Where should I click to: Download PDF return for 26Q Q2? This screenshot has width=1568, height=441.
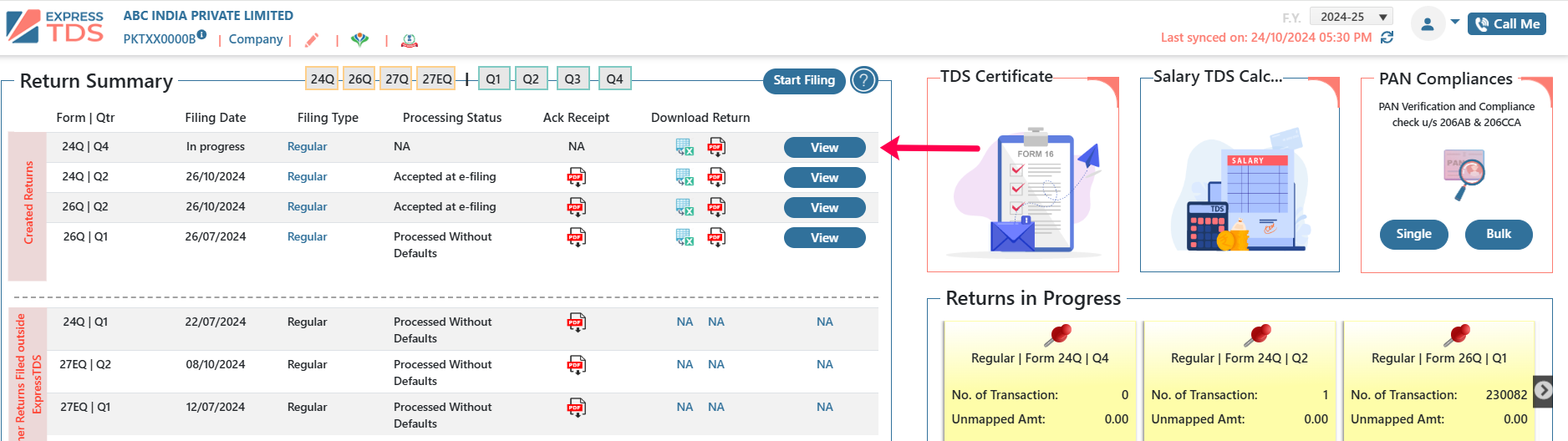point(716,207)
